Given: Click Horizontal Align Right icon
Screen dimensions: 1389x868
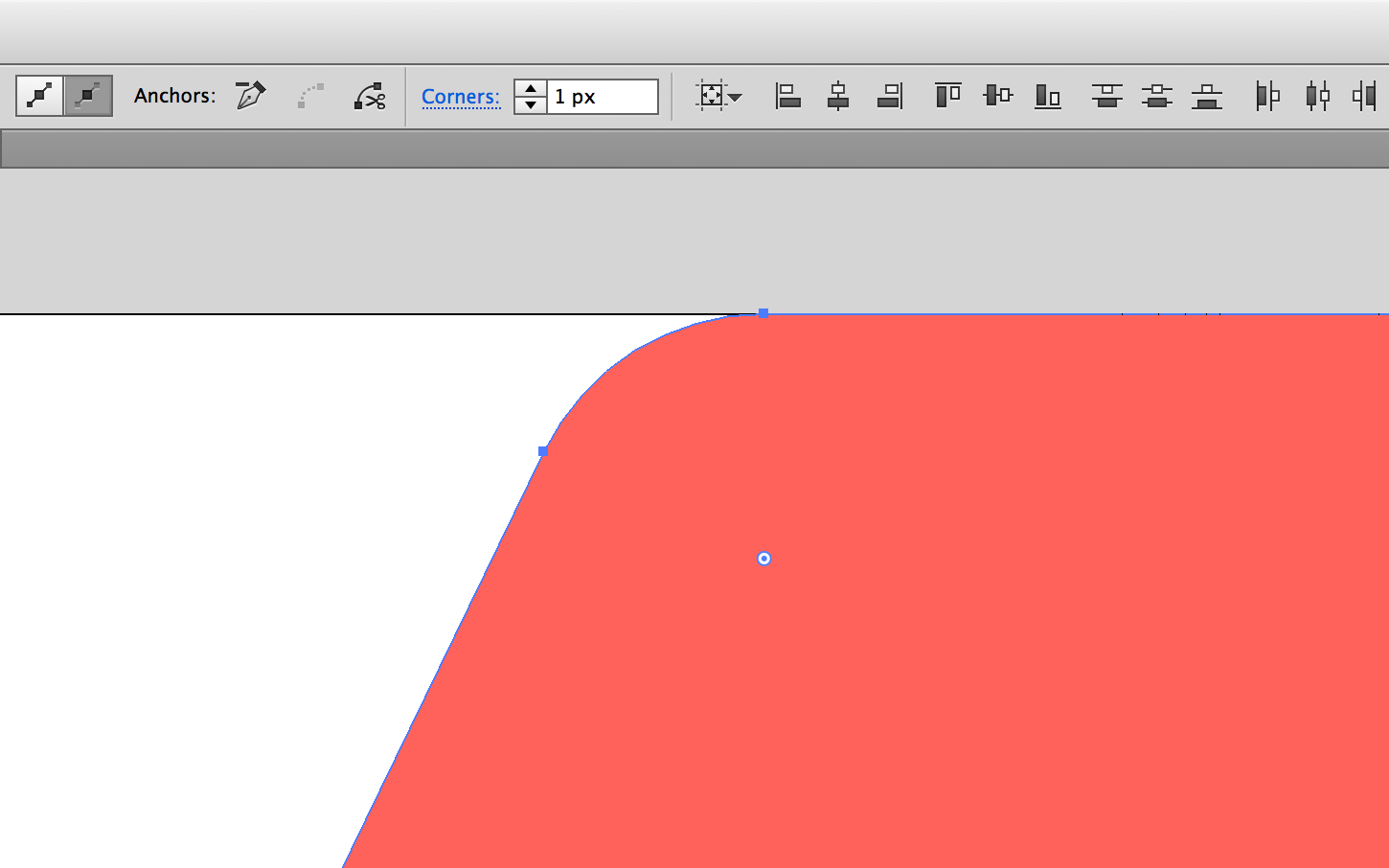Looking at the screenshot, I should 890,96.
